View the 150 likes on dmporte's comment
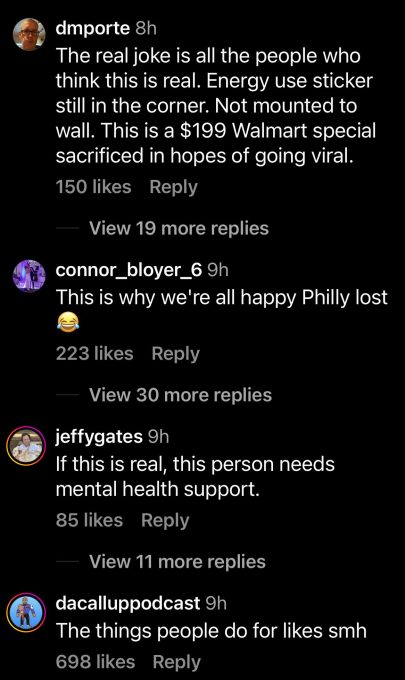 pyautogui.click(x=93, y=187)
